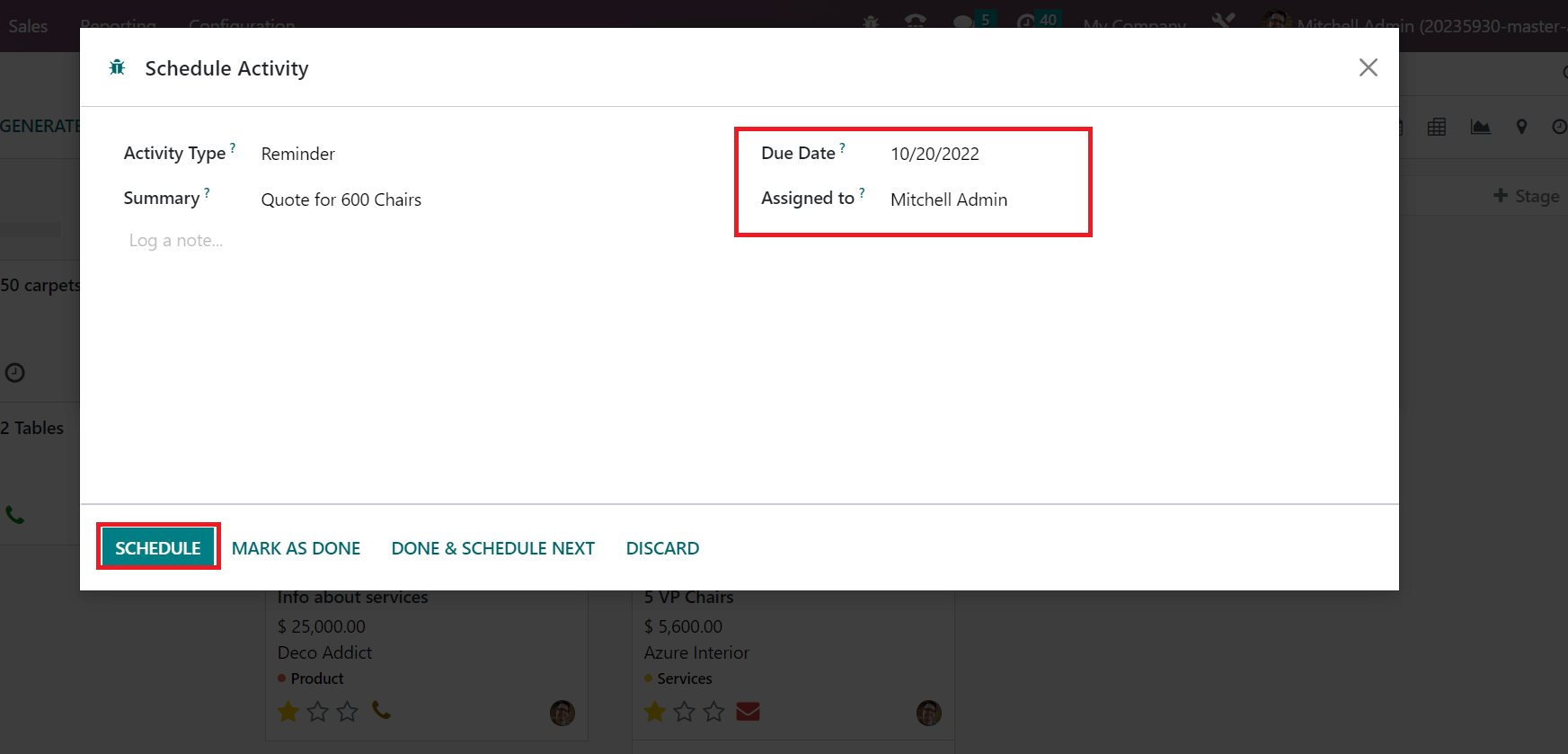Add a new Stage column

(x=1526, y=196)
